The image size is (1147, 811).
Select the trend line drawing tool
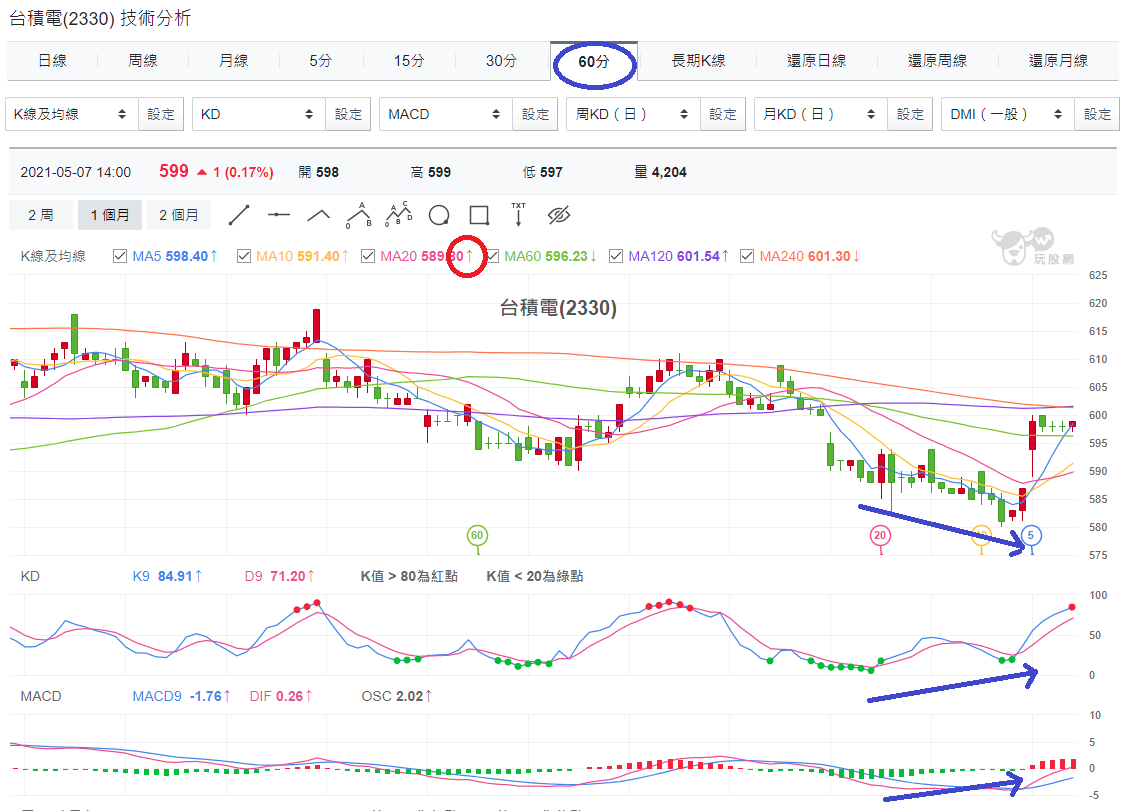tap(239, 215)
